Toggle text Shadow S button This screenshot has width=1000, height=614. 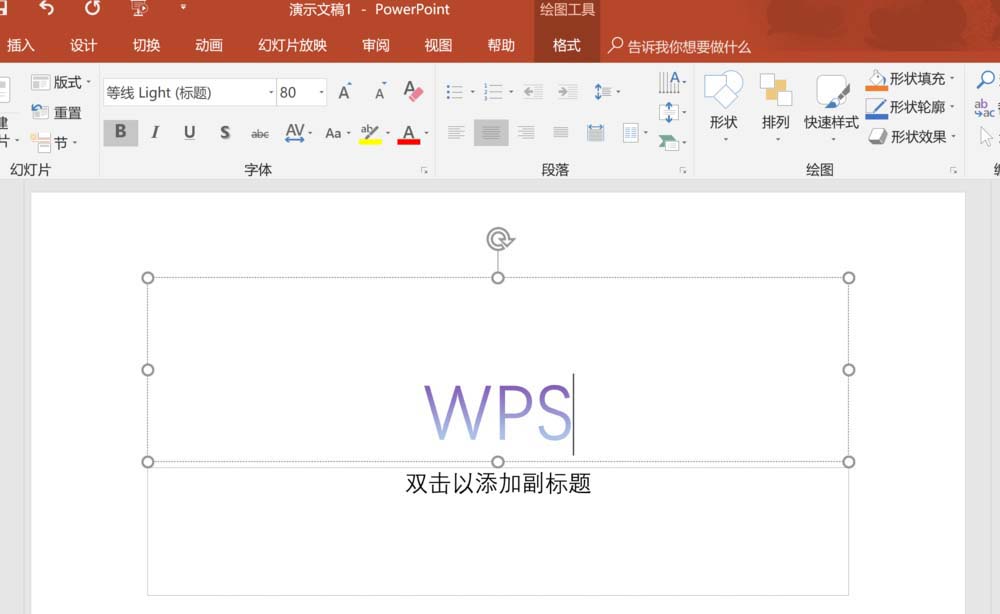click(224, 132)
